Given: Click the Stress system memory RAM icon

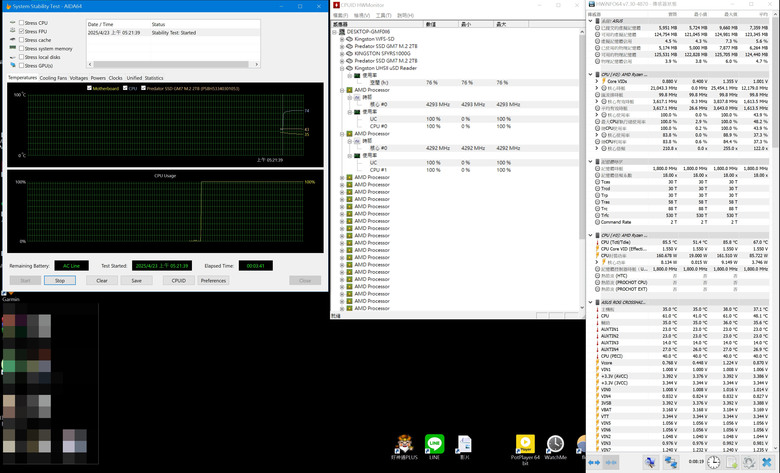Looking at the screenshot, I should point(12,48).
